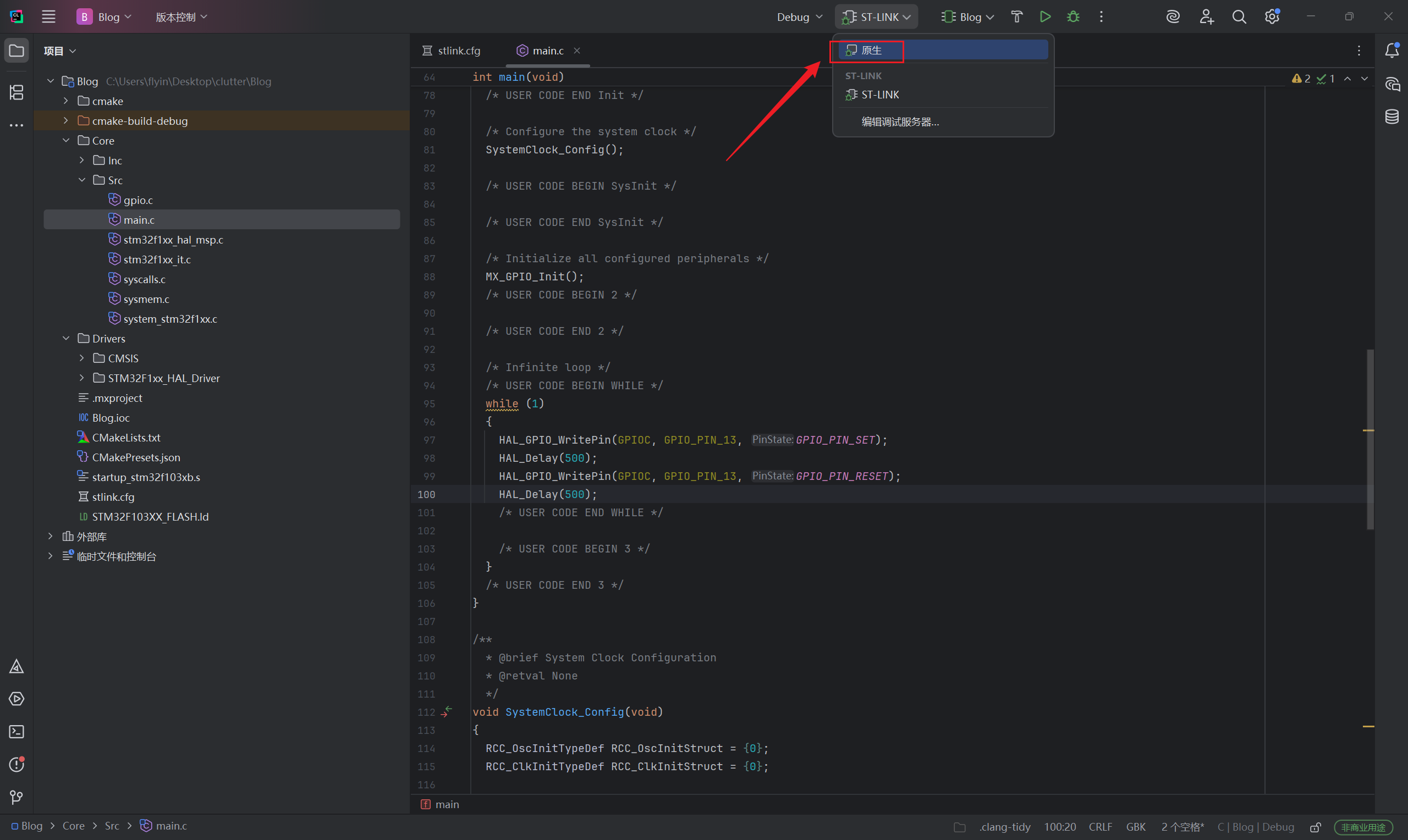Collapse the Drivers folder
Screen dimensions: 1408x840
(65, 339)
